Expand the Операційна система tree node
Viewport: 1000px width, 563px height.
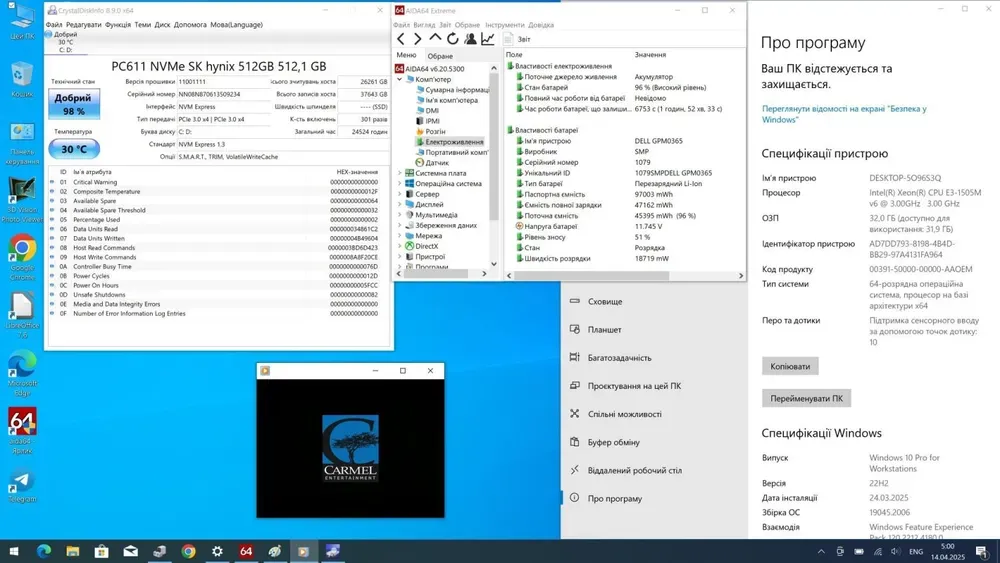(400, 184)
